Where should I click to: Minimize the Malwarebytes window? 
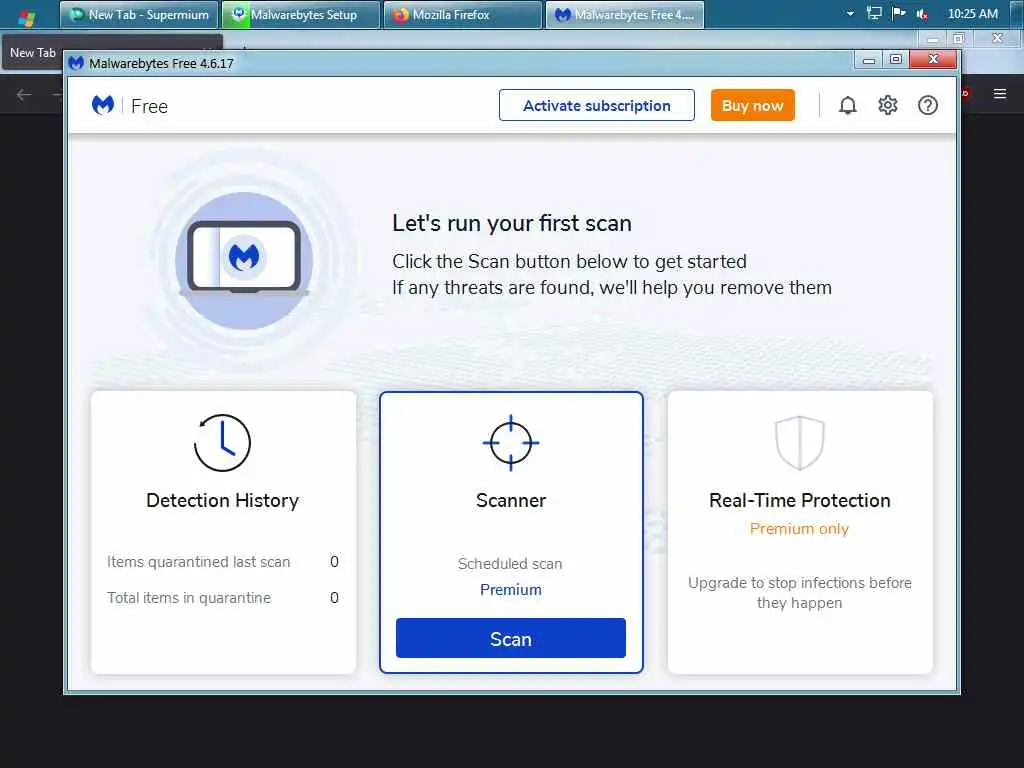869,60
